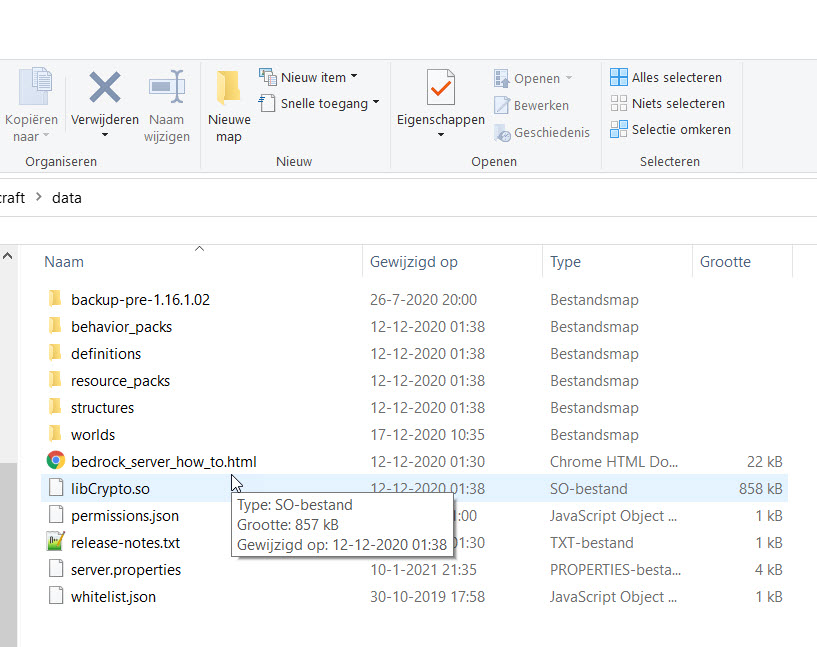Screen dimensions: 817x647
Task: Click date 10-1-2021 21:35
Action: tap(423, 570)
